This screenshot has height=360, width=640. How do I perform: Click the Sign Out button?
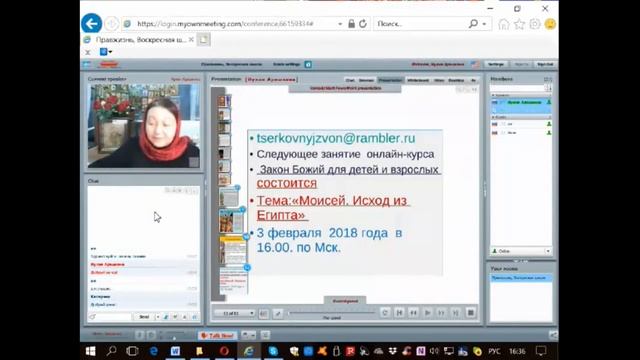pyautogui.click(x=545, y=64)
